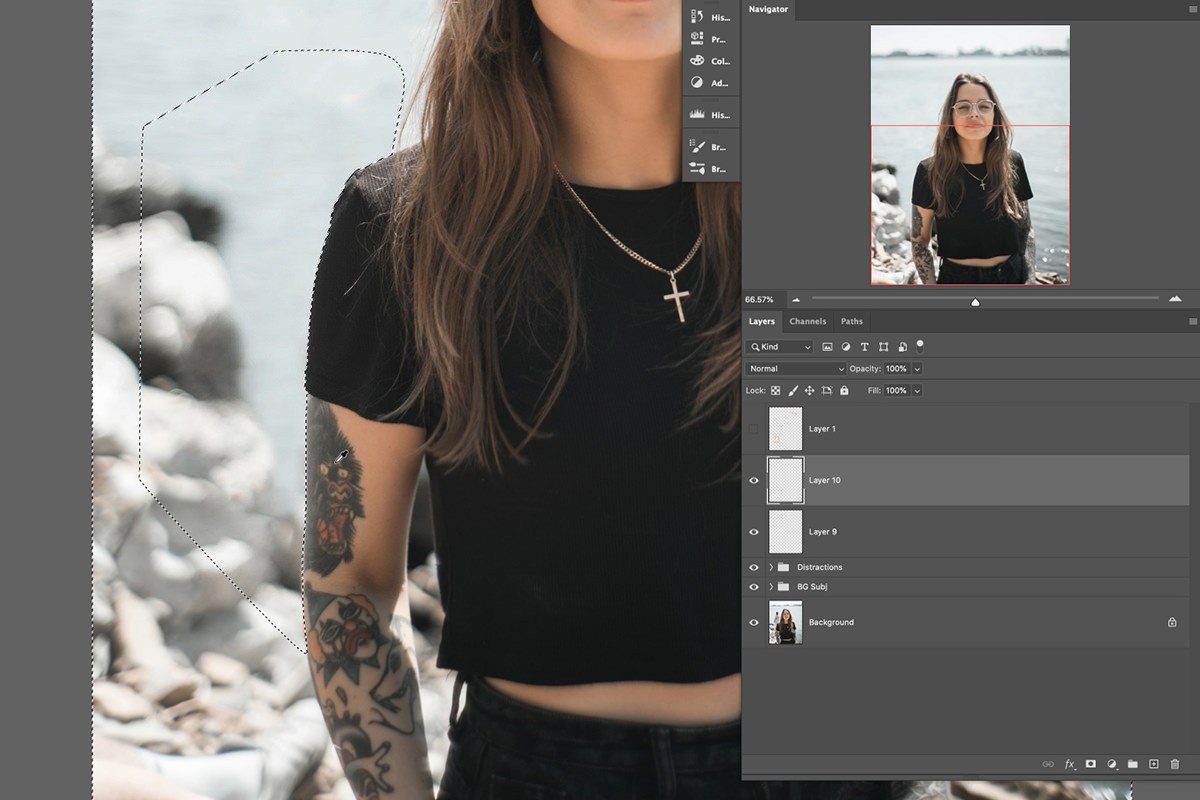Click the Fill 100% field

click(x=896, y=391)
